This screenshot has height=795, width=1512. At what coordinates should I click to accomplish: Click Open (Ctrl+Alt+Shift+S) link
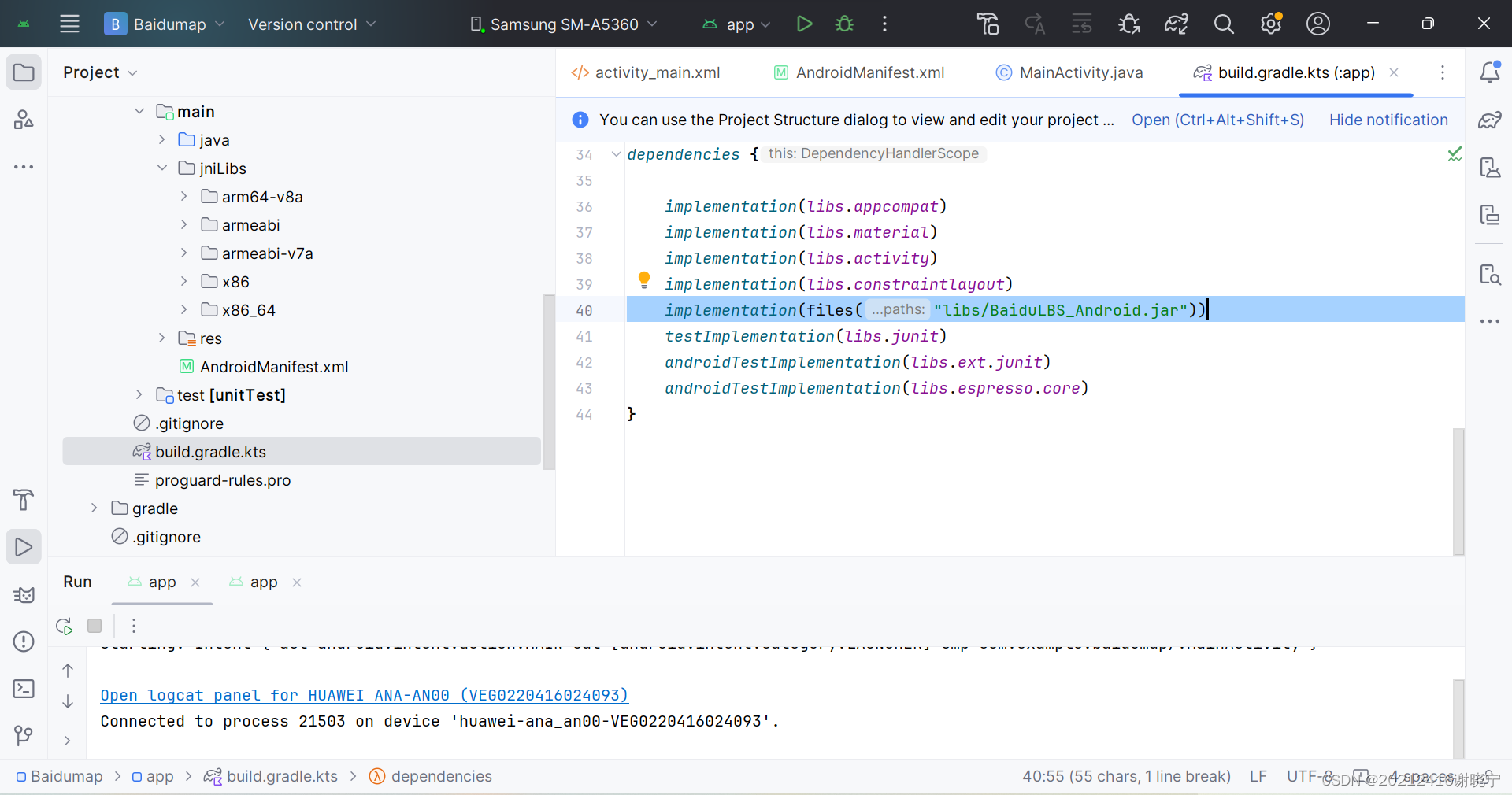[x=1217, y=120]
